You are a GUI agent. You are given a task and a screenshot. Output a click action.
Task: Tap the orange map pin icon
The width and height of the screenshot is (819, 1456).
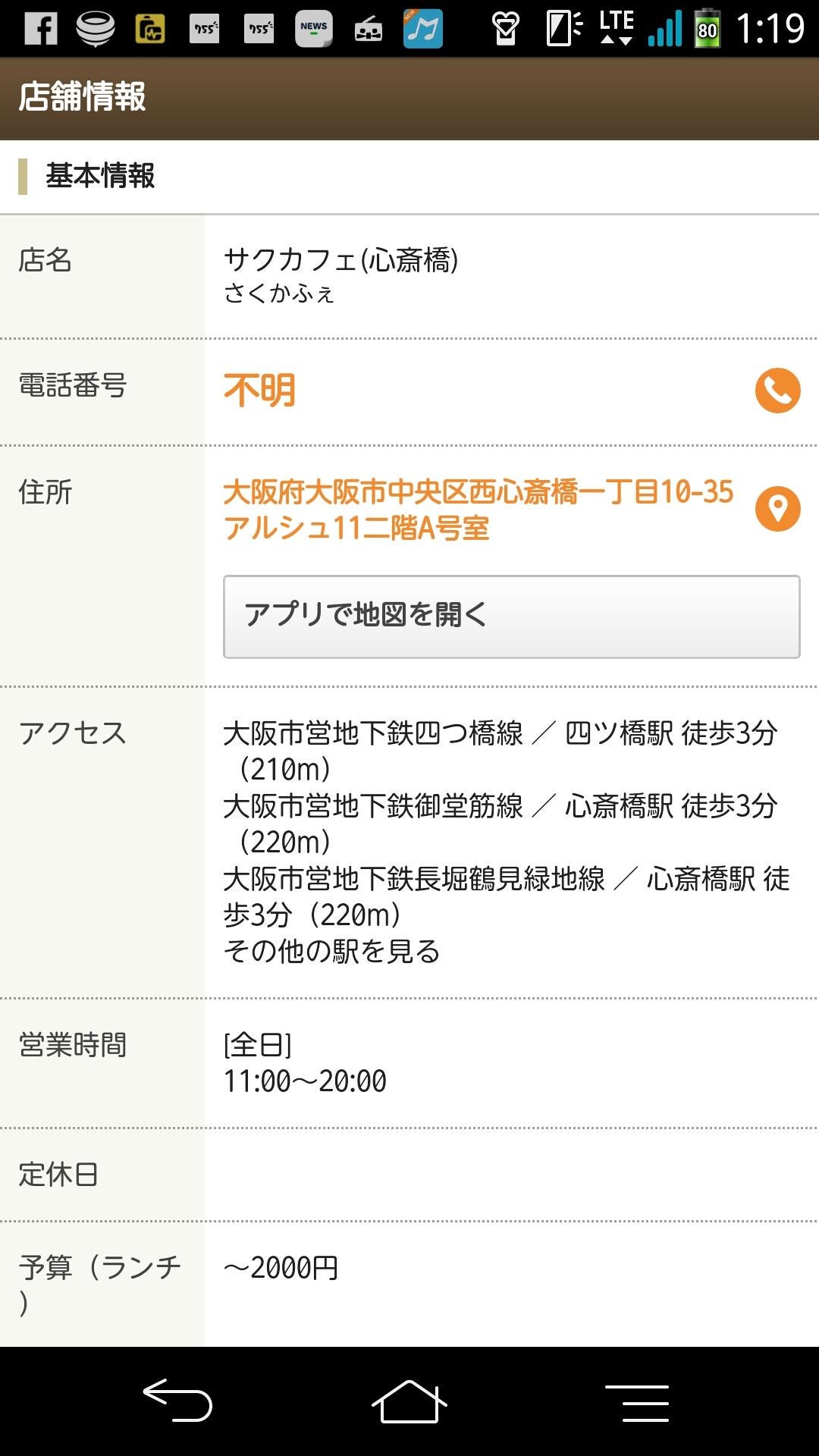[777, 508]
